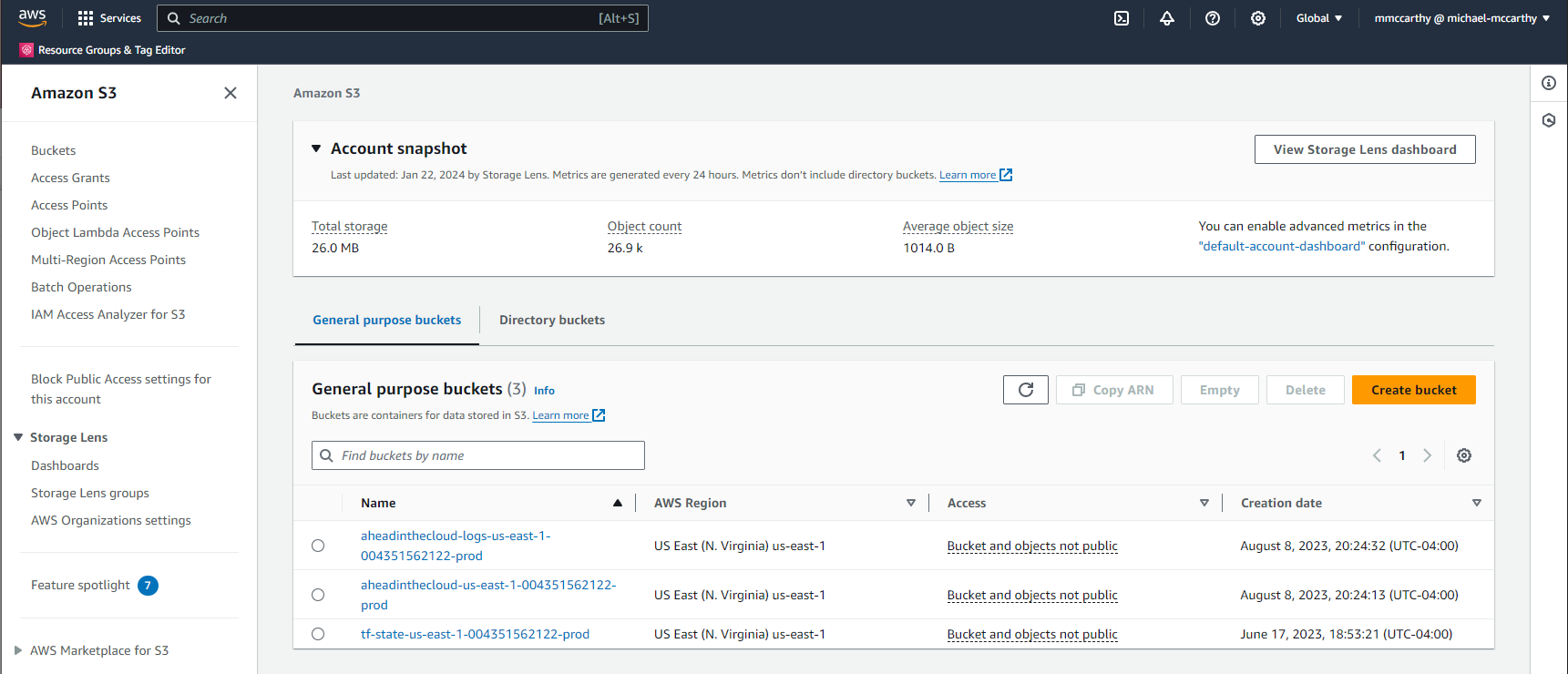Click the Feature spotlight badge 7
This screenshot has width=1568, height=674.
coord(148,586)
